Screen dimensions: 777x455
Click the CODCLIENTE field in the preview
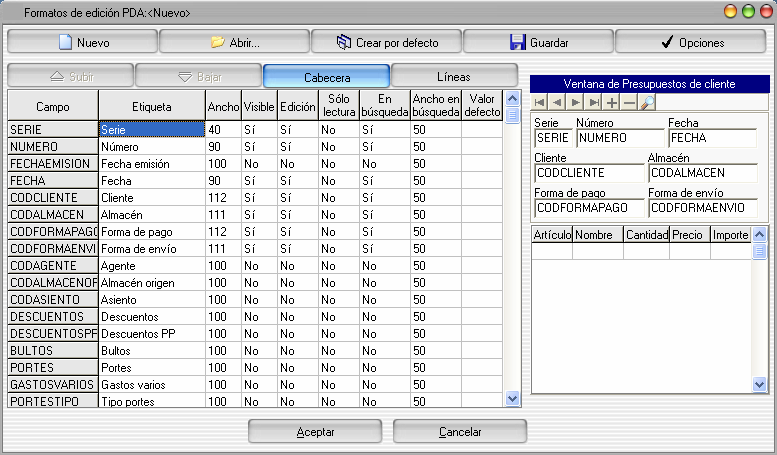click(x=588, y=173)
